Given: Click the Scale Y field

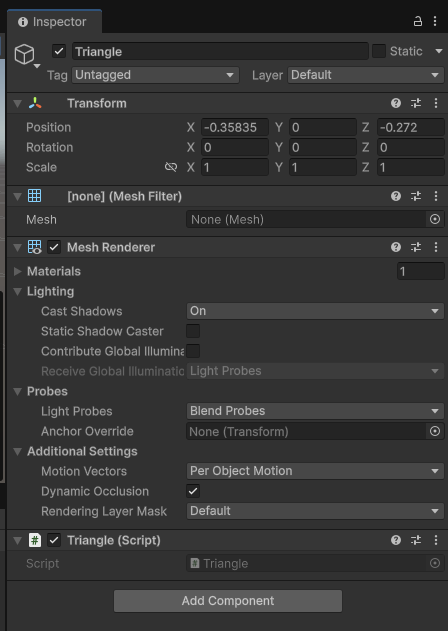Looking at the screenshot, I should 323,167.
